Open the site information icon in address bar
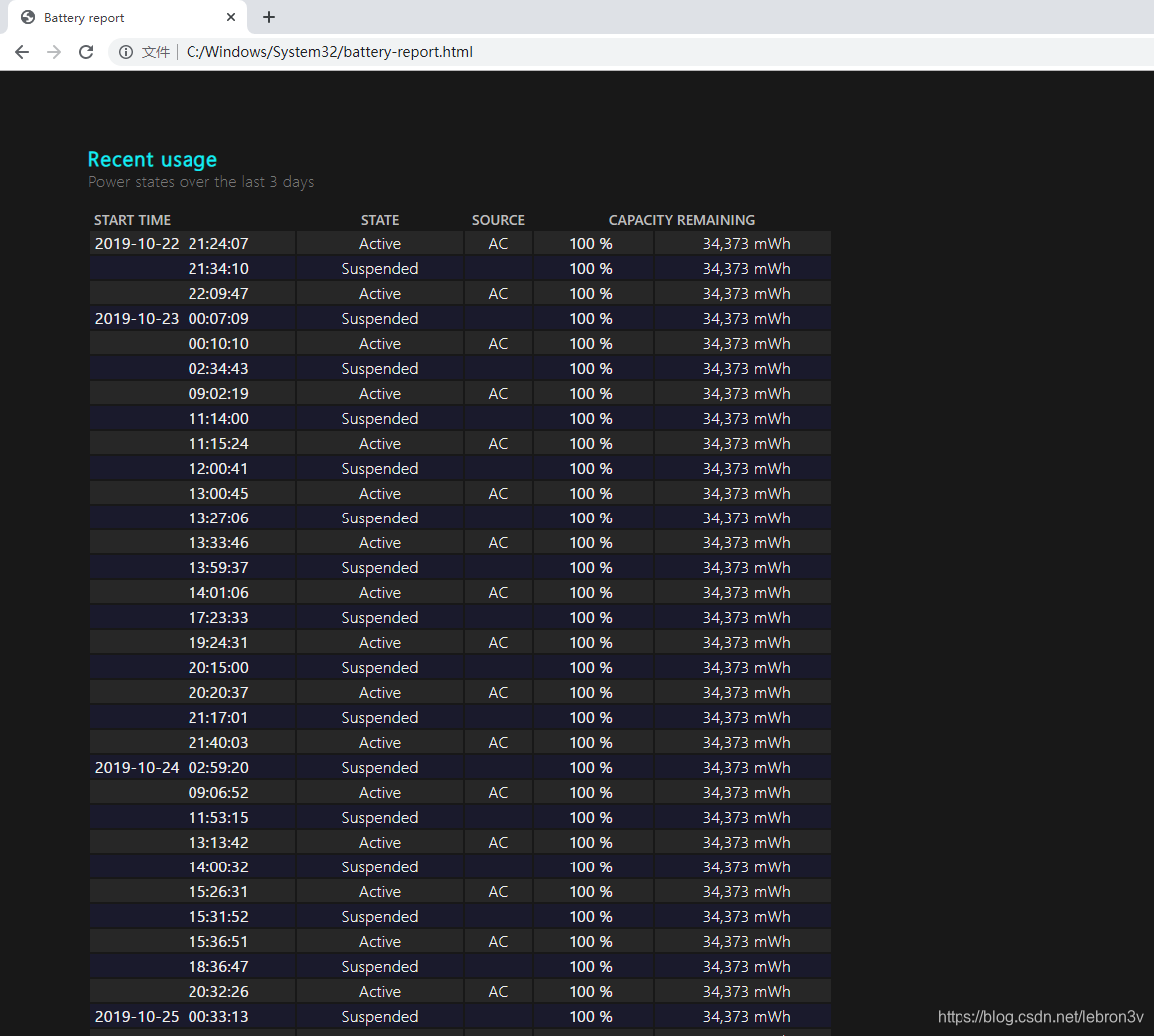1154x1036 pixels. pos(126,52)
